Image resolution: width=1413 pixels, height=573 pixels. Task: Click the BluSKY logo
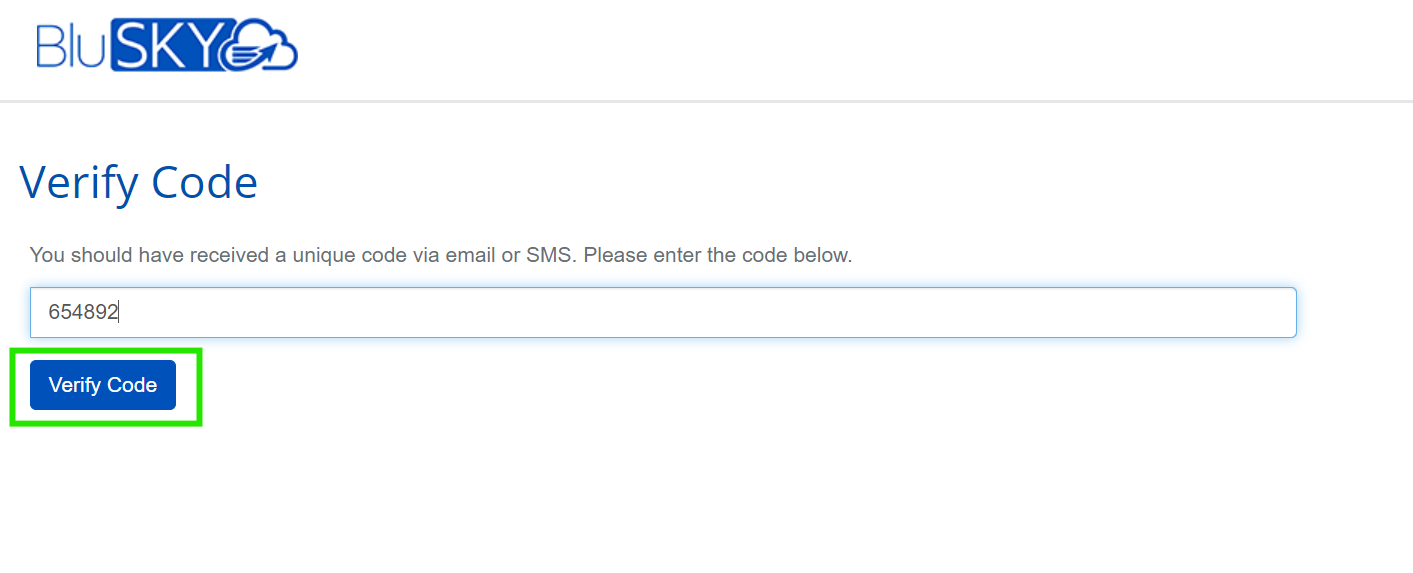(167, 45)
